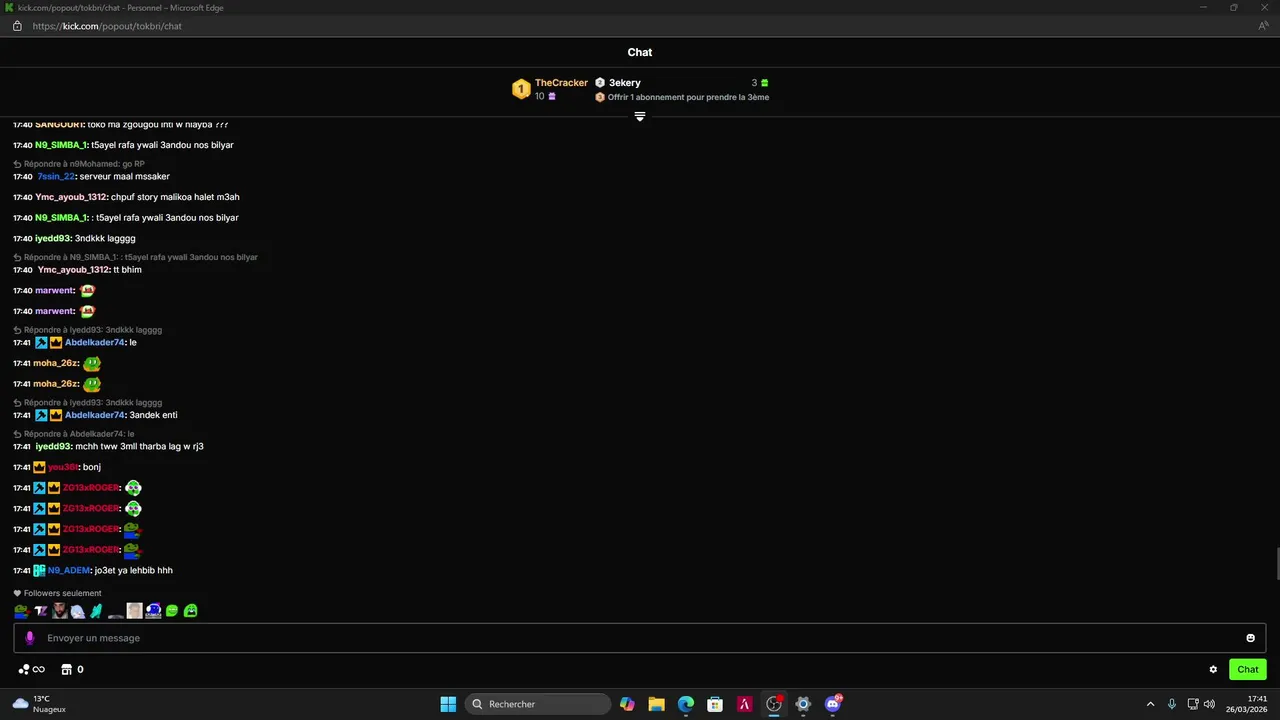Open the emoji picker in message box
1280x720 pixels.
pyautogui.click(x=1250, y=638)
